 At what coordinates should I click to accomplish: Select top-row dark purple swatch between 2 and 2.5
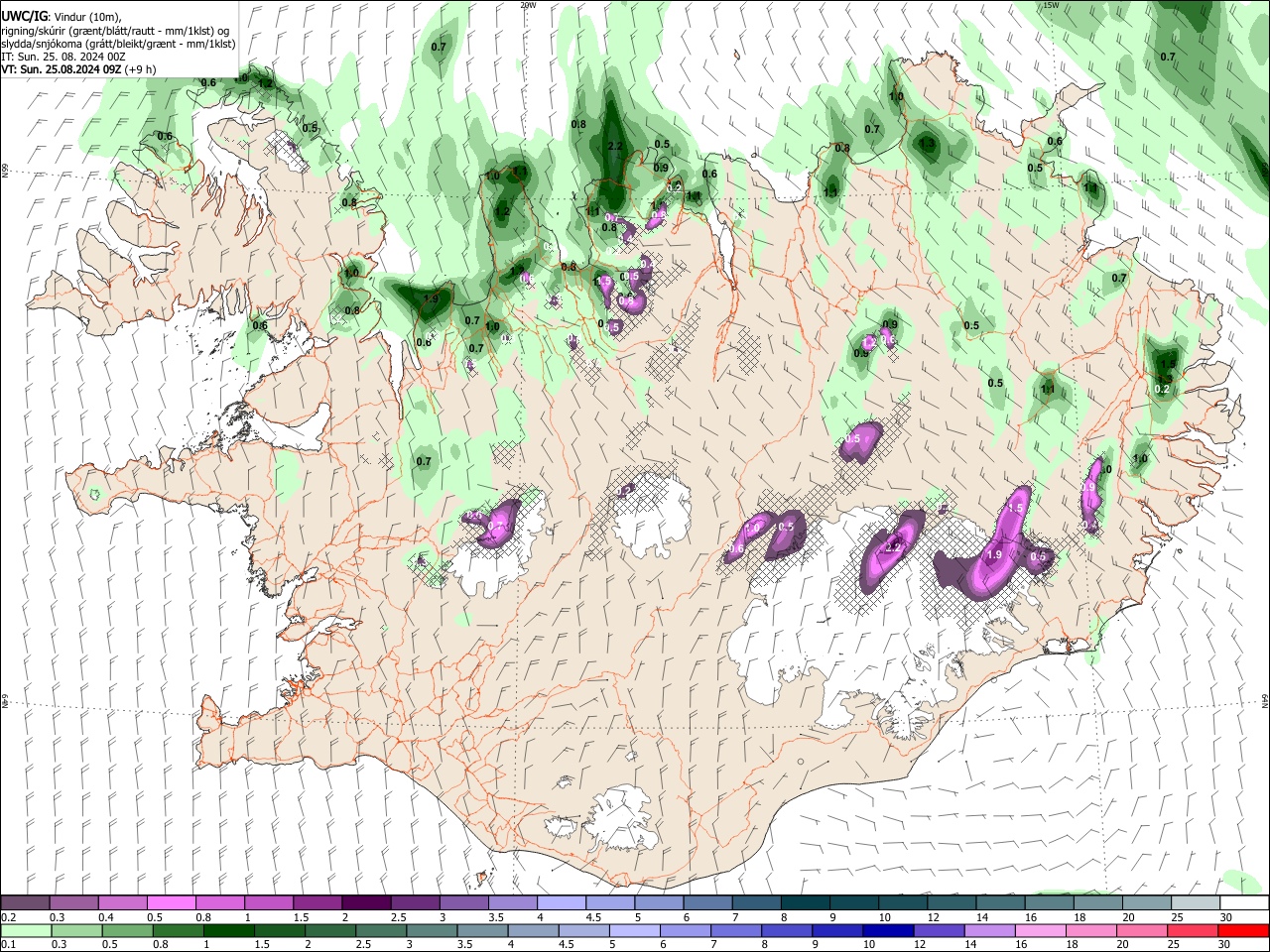pos(365,903)
